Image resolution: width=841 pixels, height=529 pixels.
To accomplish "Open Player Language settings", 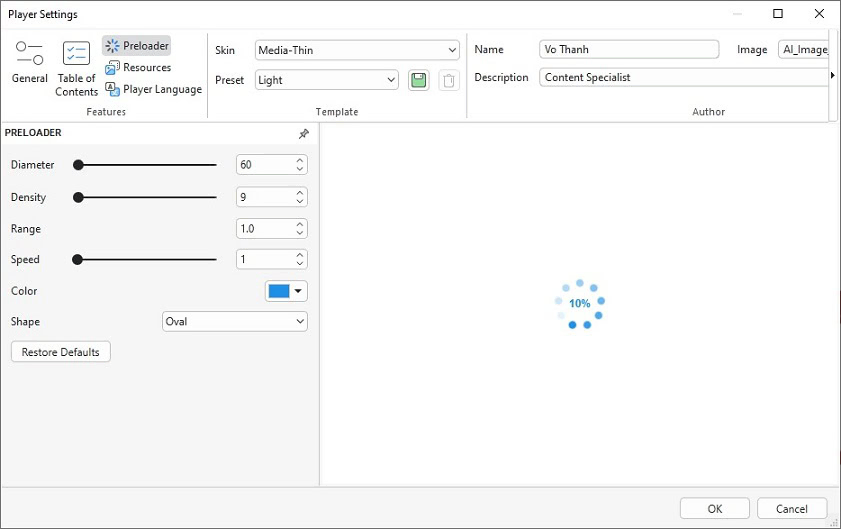I will (153, 89).
